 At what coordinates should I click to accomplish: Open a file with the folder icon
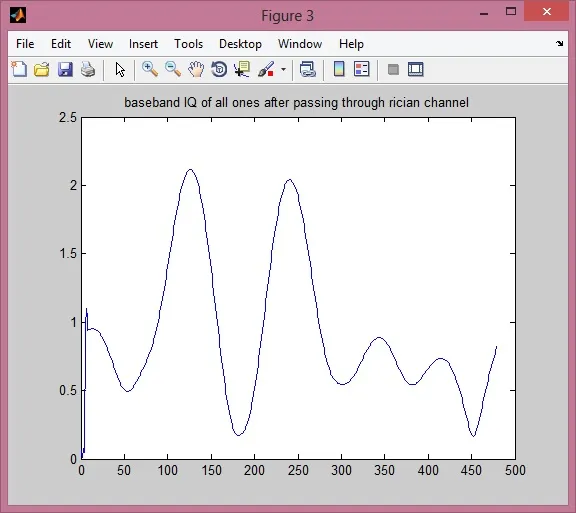coord(42,69)
